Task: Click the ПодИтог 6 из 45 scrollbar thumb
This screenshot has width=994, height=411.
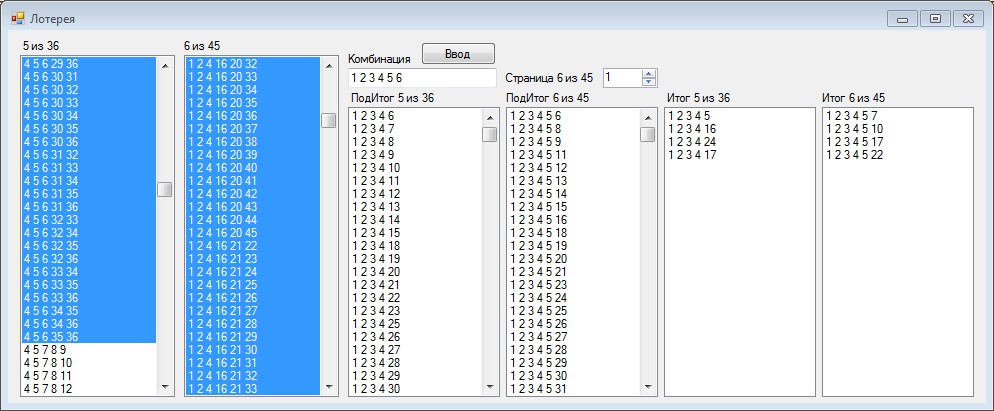Action: [x=647, y=134]
